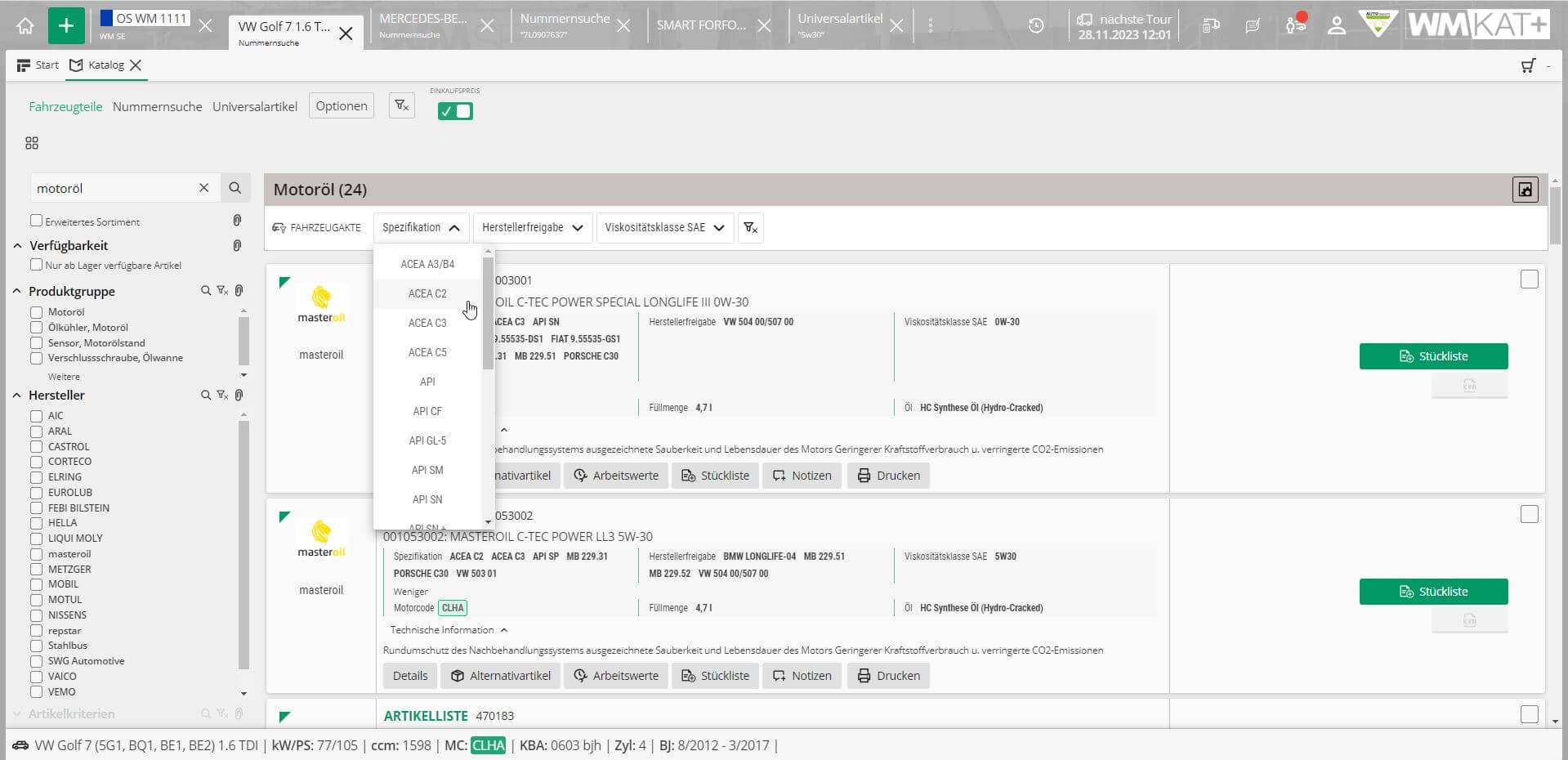Collapse the Hersteller section
The image size is (1568, 760).
coord(17,396)
